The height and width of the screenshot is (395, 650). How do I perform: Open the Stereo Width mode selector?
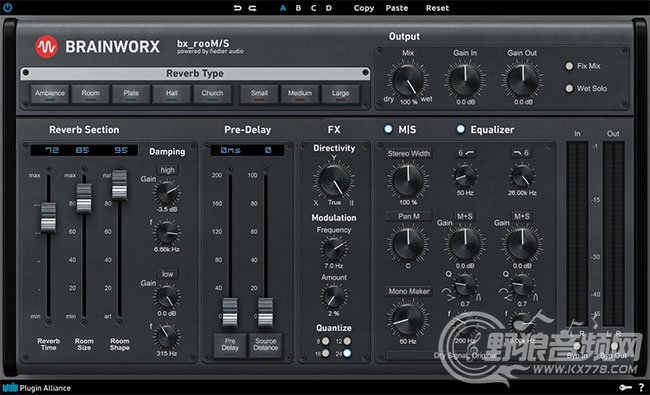pos(408,153)
